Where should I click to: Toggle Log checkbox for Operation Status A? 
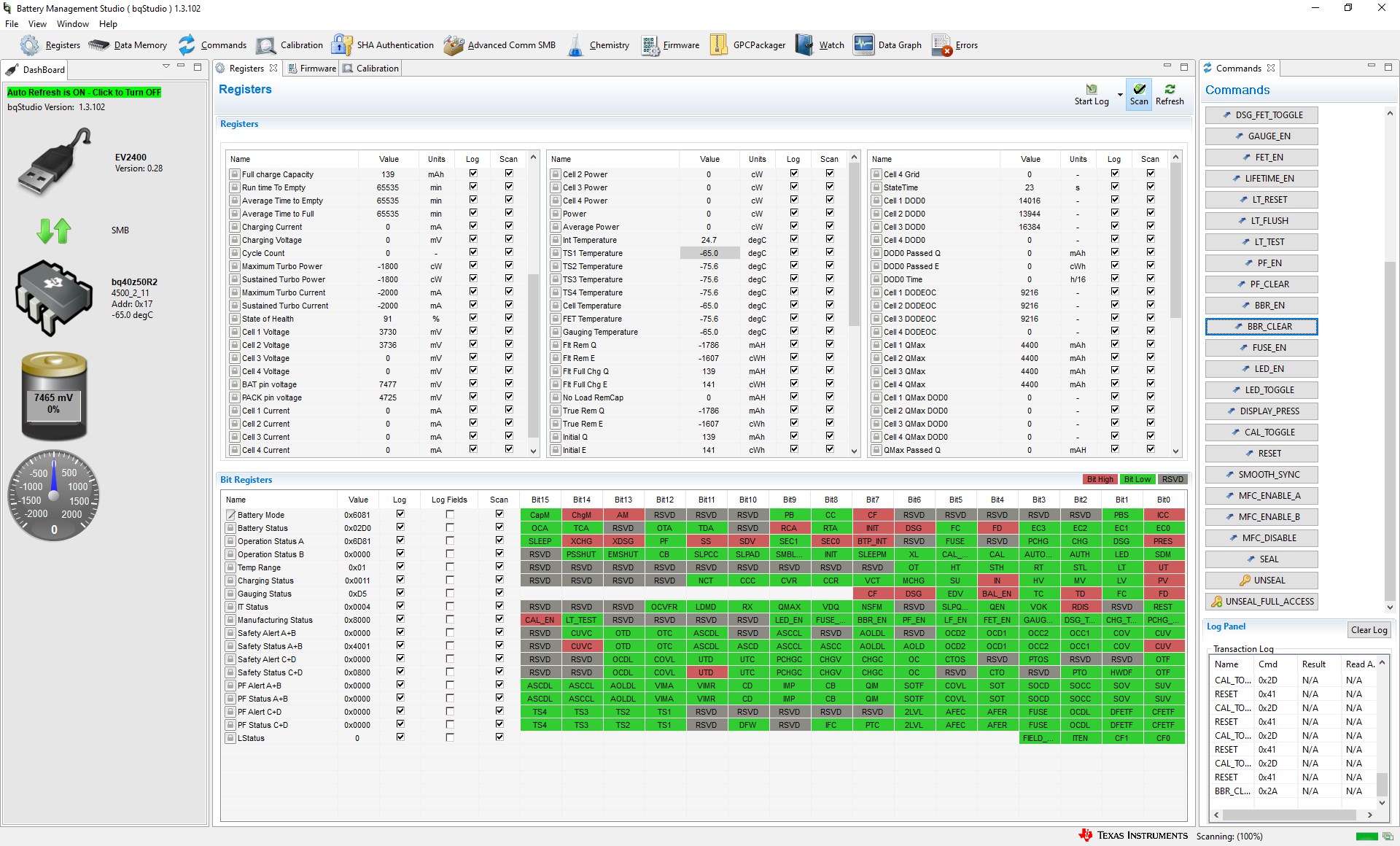click(x=400, y=540)
